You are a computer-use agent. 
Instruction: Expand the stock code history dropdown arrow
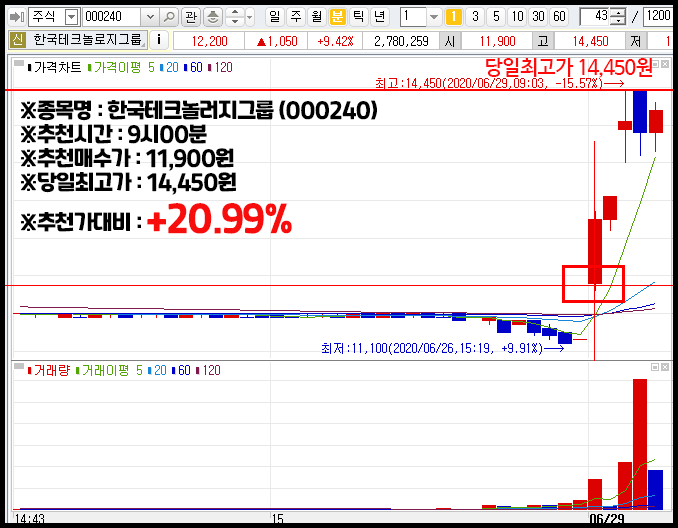pyautogui.click(x=150, y=17)
